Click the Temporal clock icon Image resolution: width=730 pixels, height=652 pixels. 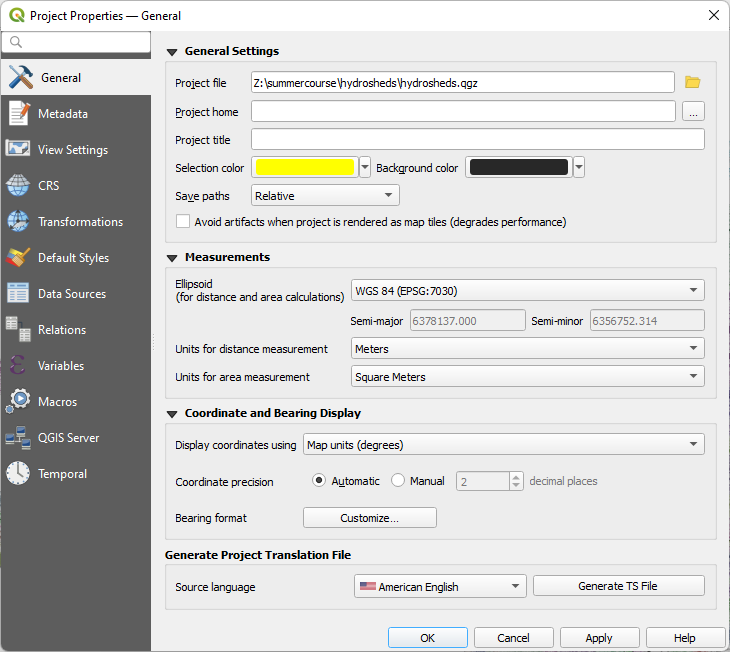(18, 473)
